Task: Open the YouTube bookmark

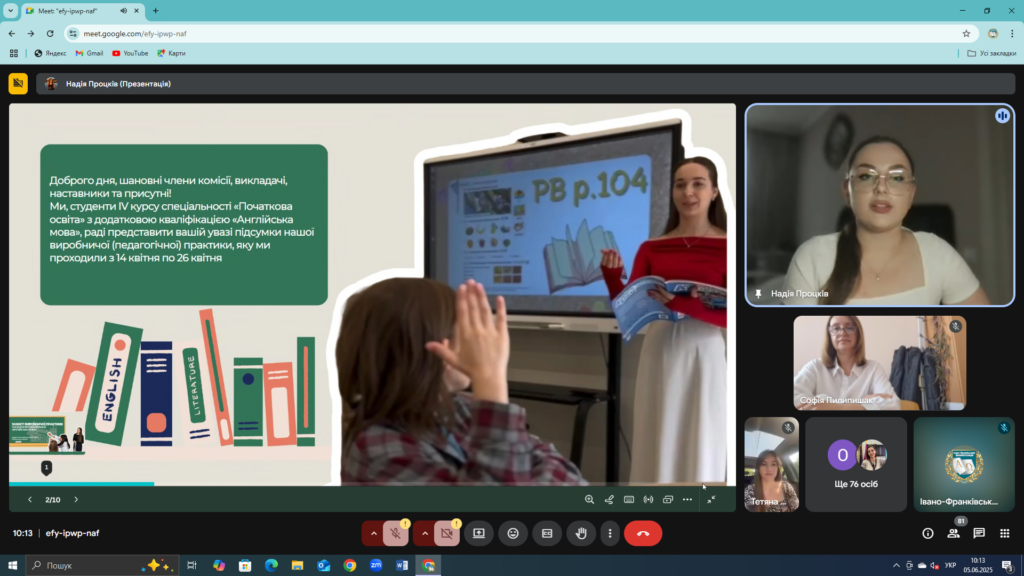Action: [130, 53]
